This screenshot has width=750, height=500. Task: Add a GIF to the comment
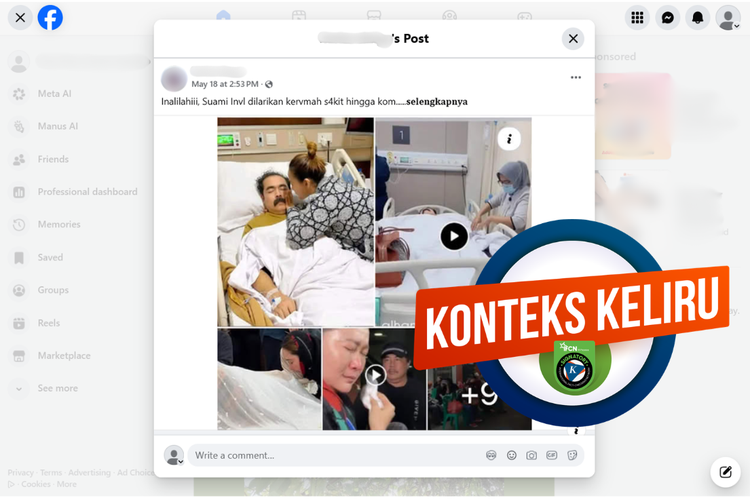pos(551,456)
